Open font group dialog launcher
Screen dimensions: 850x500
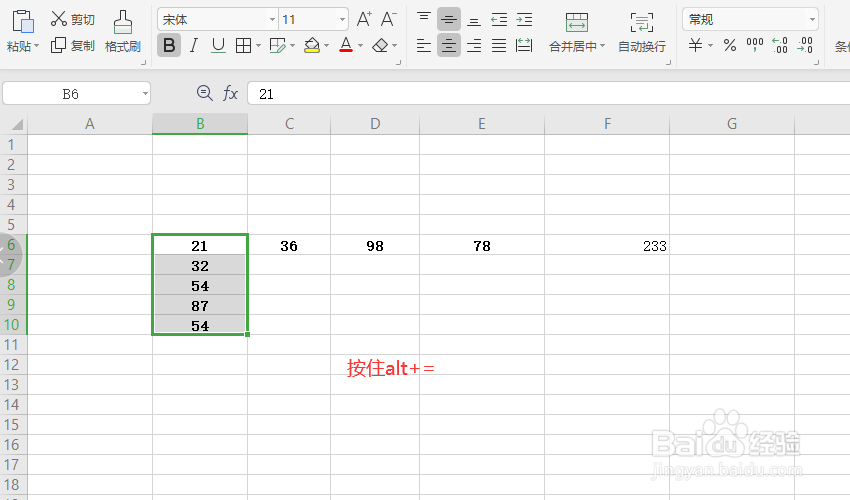click(x=398, y=62)
